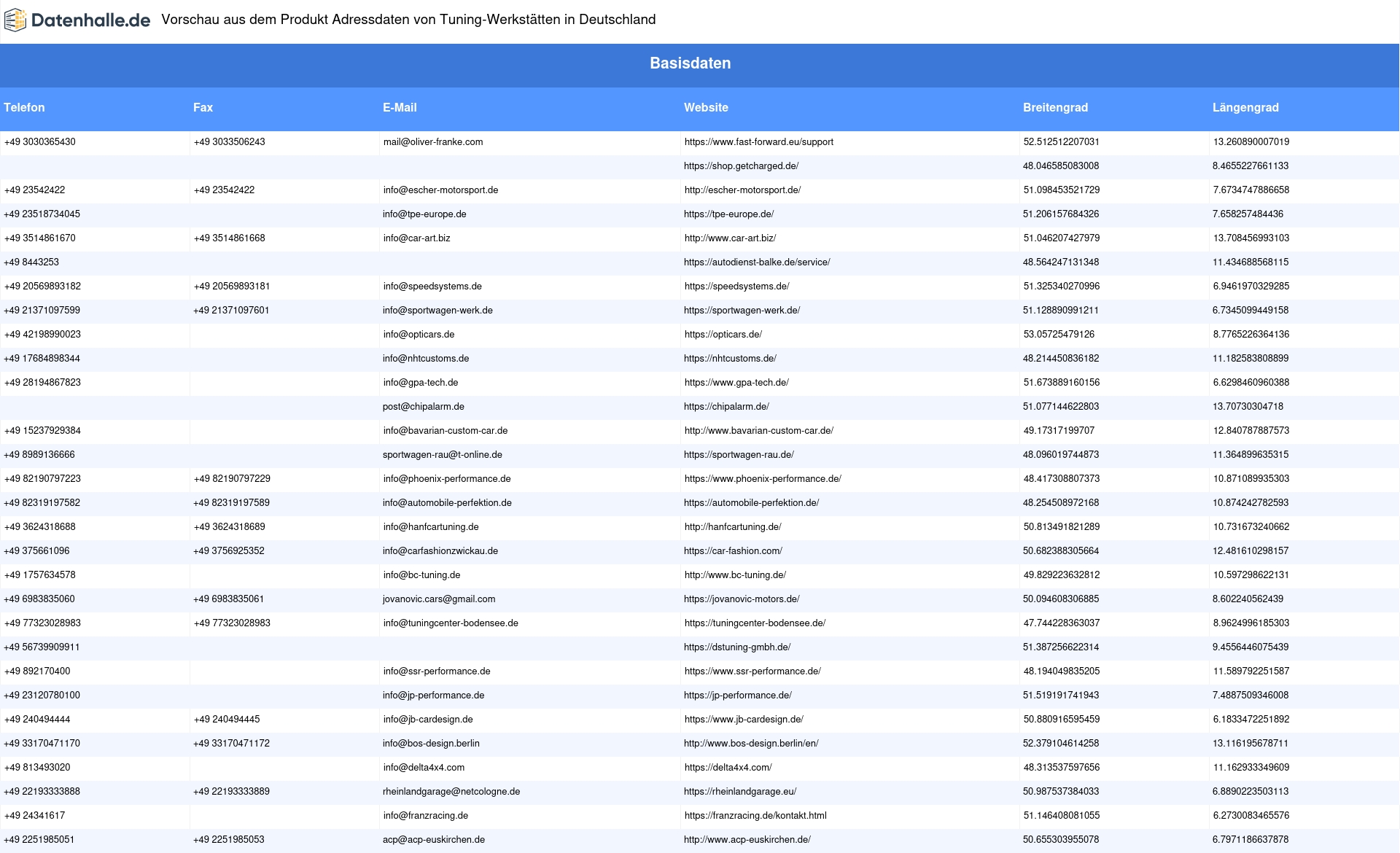This screenshot has width=1400, height=853.
Task: Select latitude value 53.05725479126
Action: click(x=1059, y=335)
